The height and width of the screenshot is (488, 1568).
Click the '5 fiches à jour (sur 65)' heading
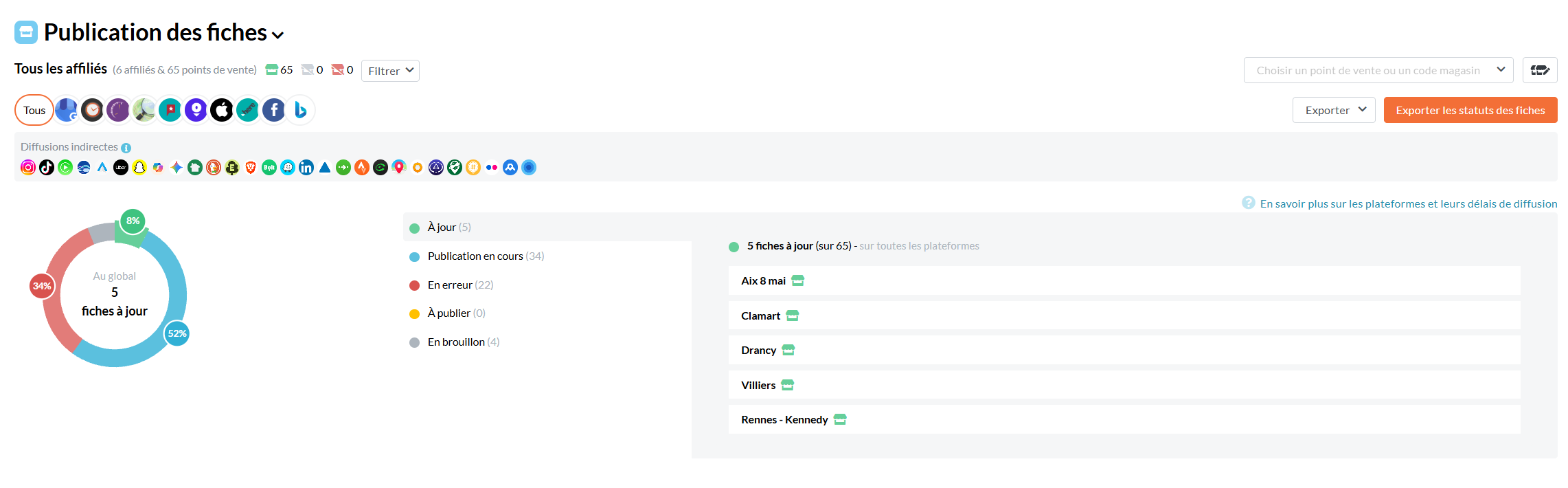tap(799, 246)
